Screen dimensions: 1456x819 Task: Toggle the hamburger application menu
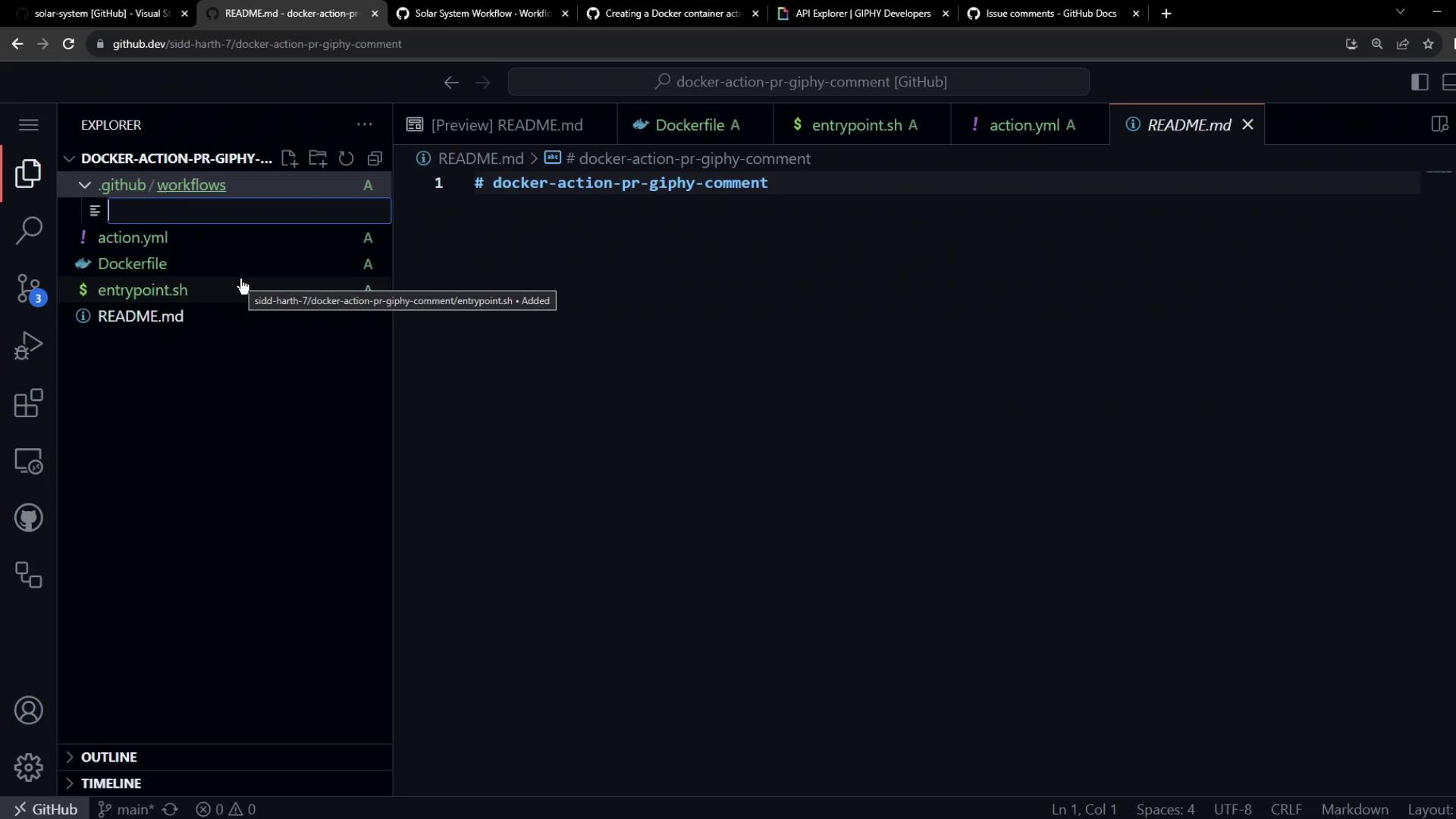(x=29, y=124)
